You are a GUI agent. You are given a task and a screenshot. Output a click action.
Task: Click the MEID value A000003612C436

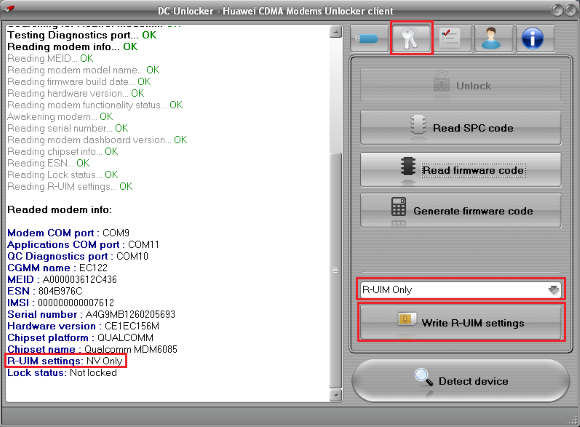point(80,279)
